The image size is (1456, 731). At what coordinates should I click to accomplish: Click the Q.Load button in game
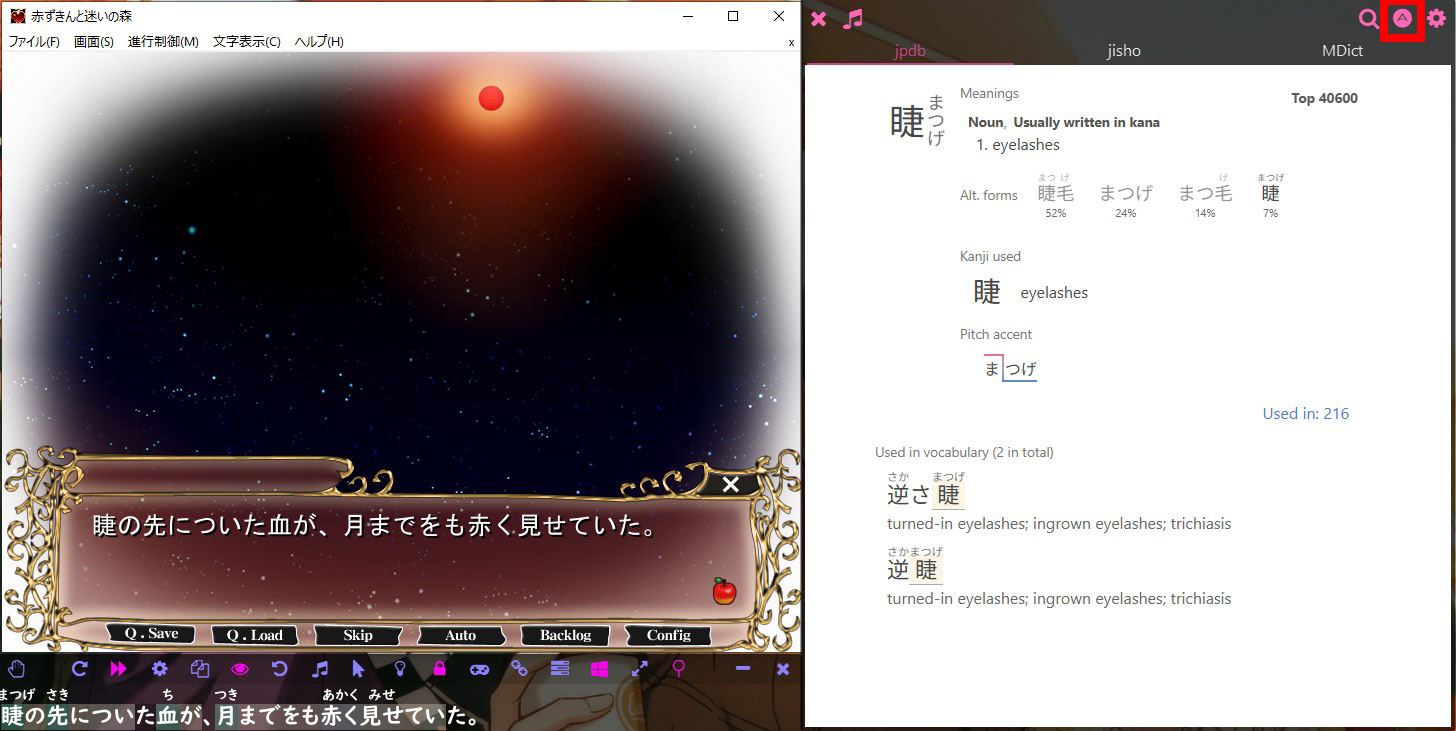254,635
